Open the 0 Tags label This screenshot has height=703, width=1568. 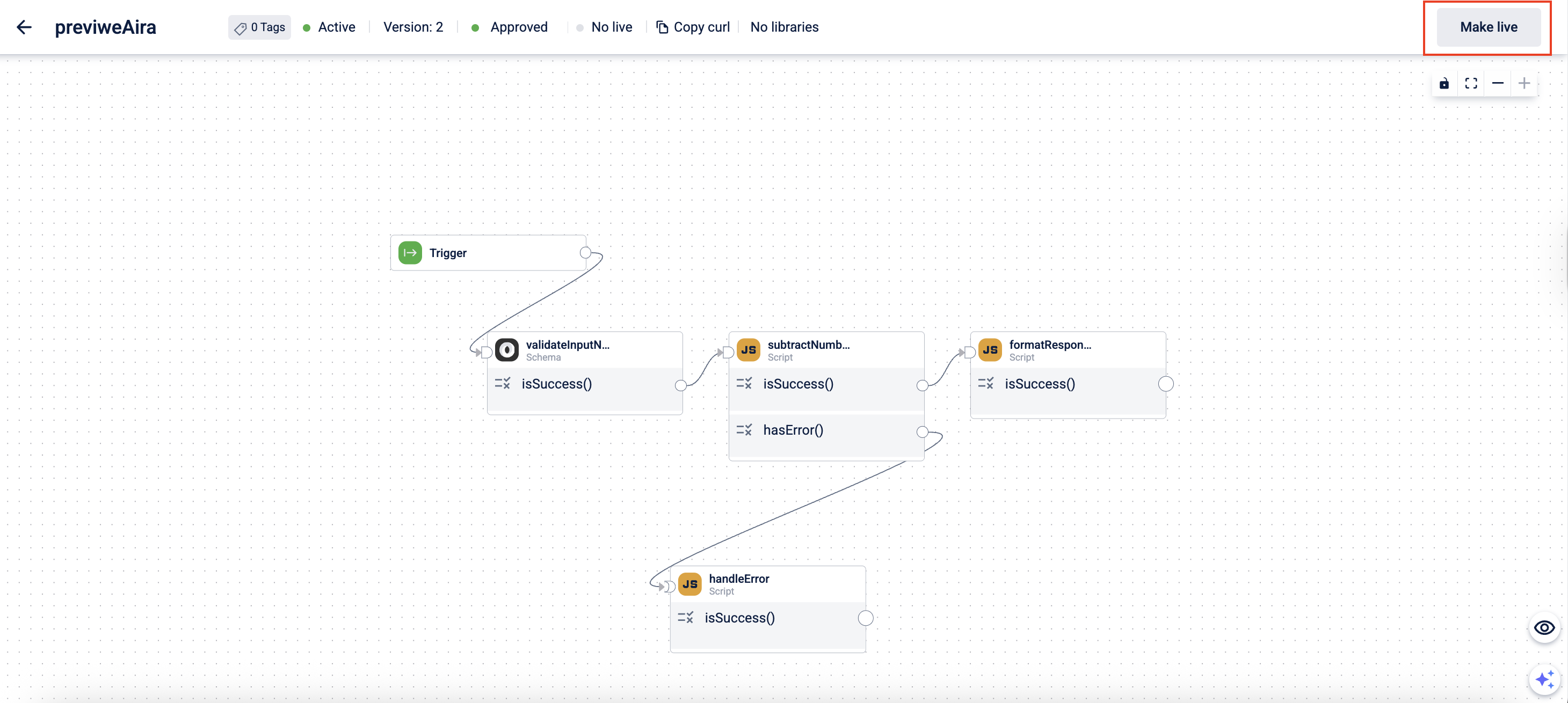coord(260,27)
